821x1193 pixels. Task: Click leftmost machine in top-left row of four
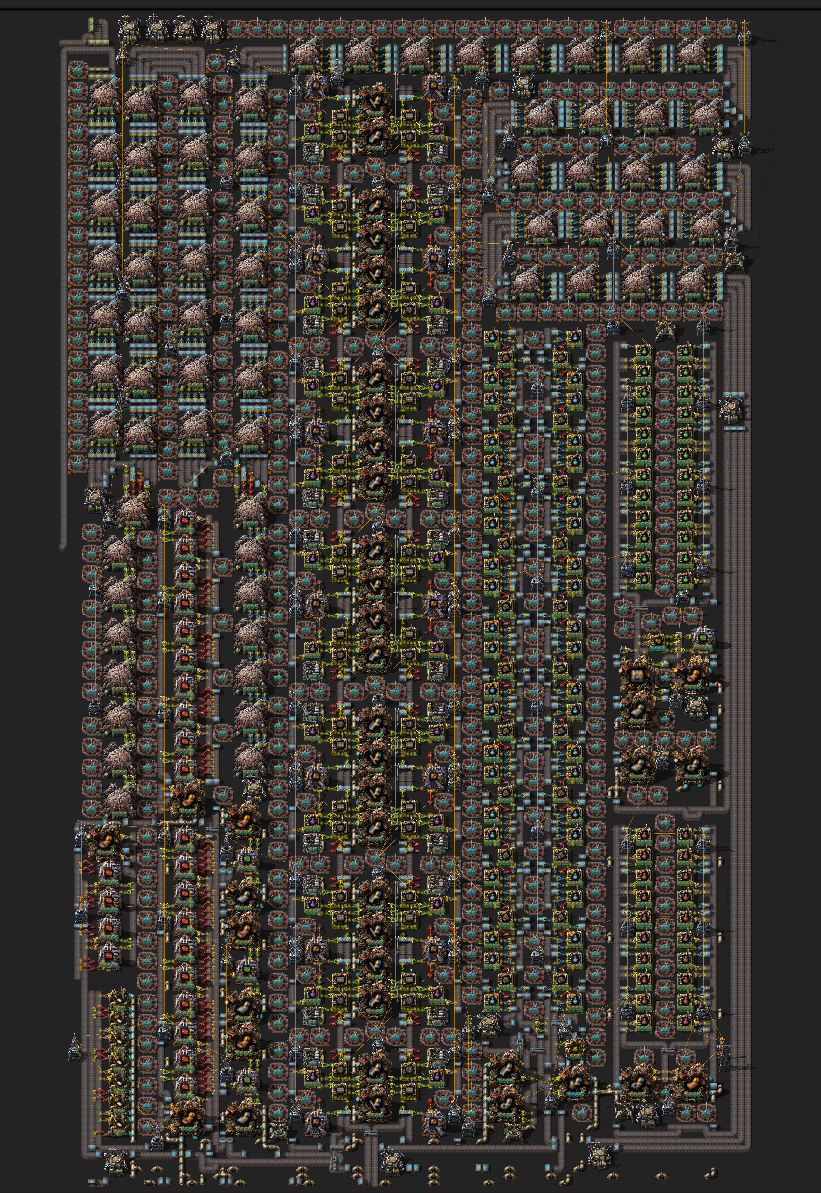point(128,28)
